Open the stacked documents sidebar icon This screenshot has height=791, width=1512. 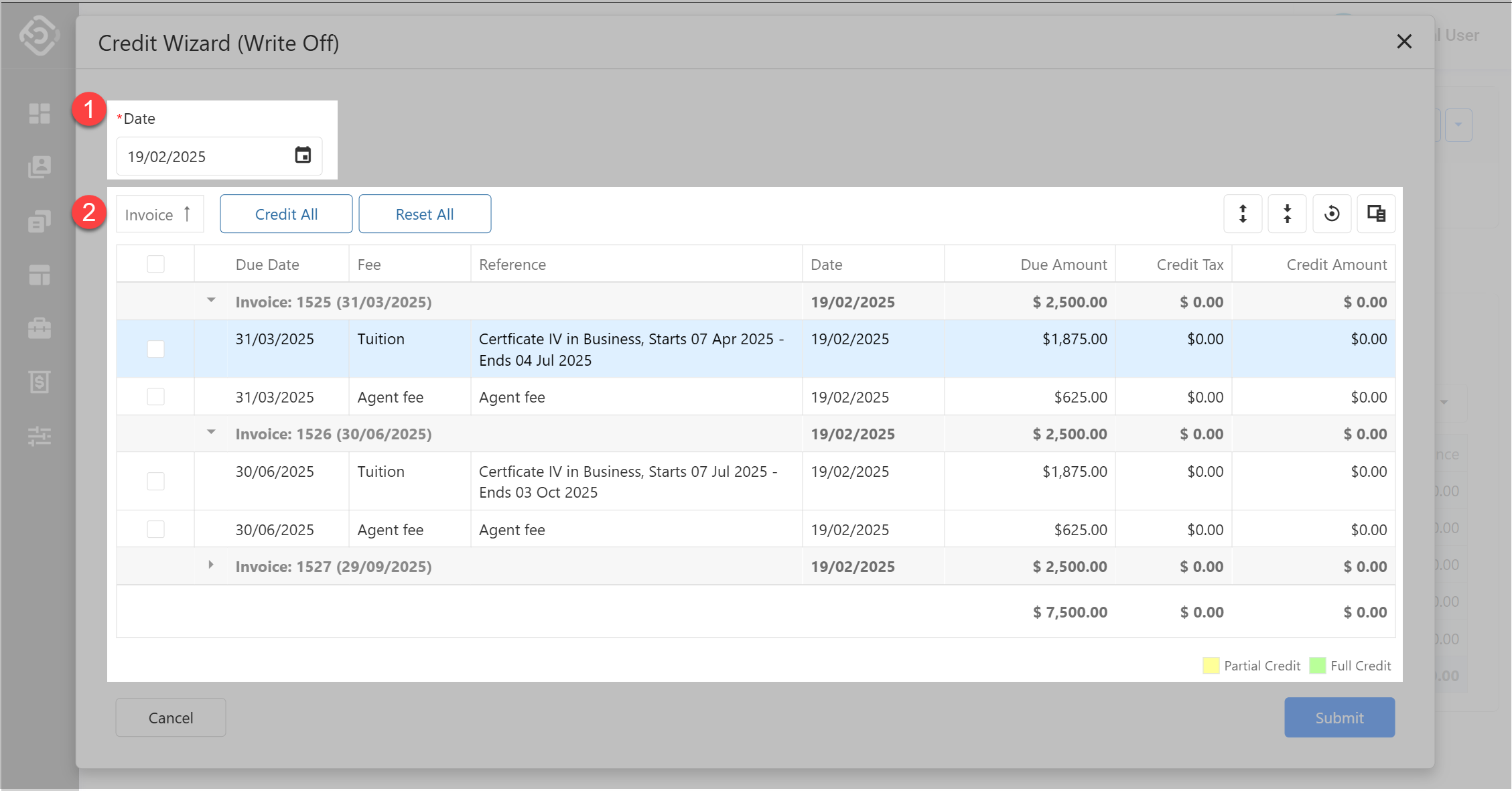(x=40, y=221)
